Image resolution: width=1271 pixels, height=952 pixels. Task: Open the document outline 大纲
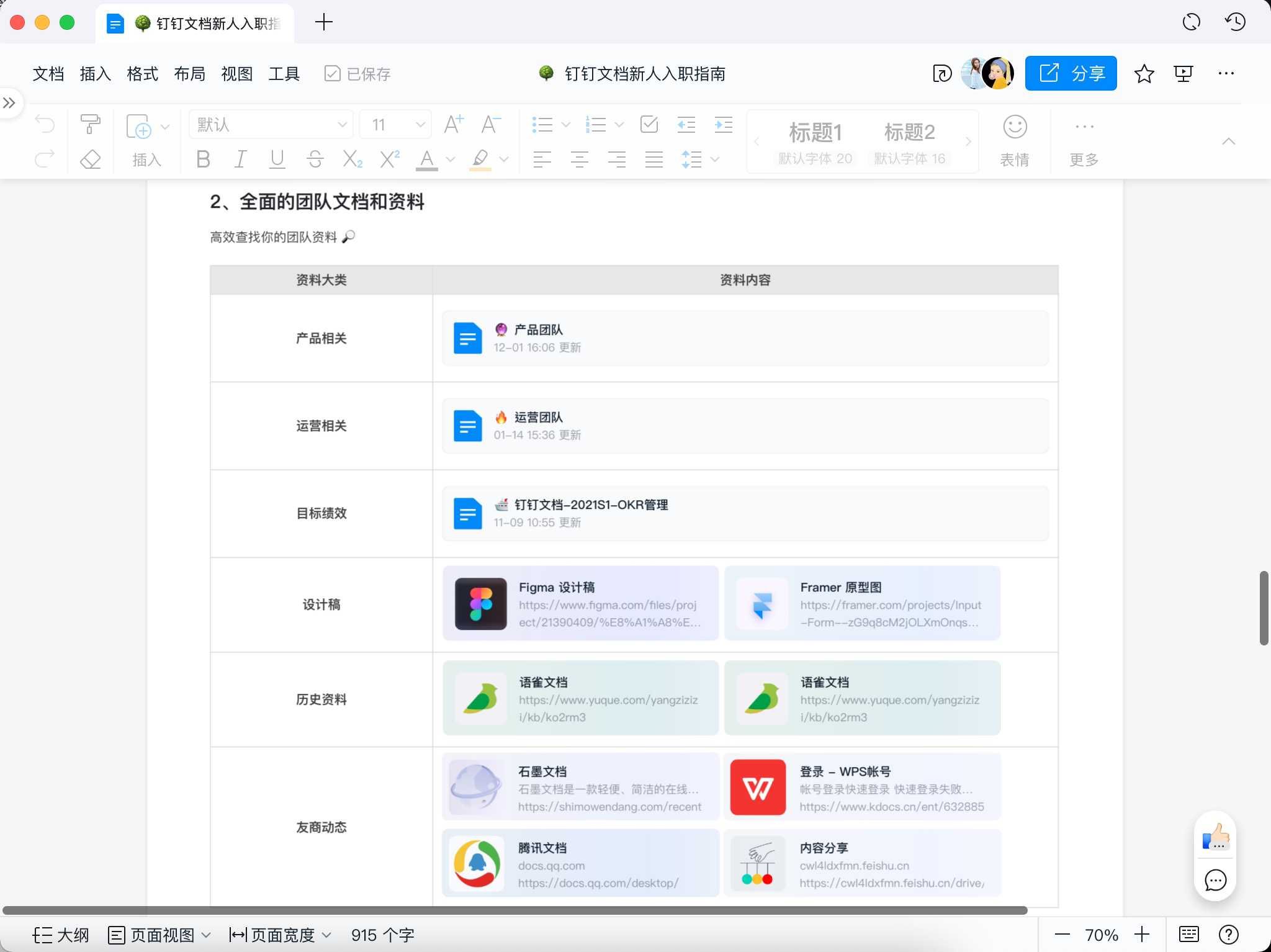pos(61,935)
